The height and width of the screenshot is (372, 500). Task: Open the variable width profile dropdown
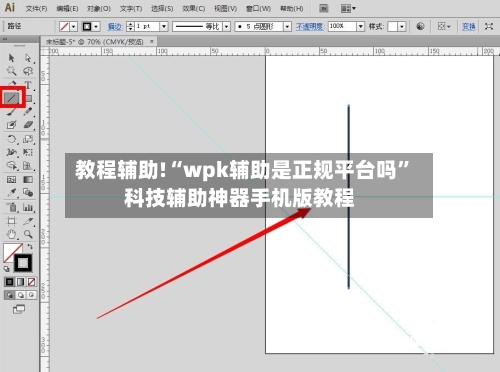tap(227, 26)
